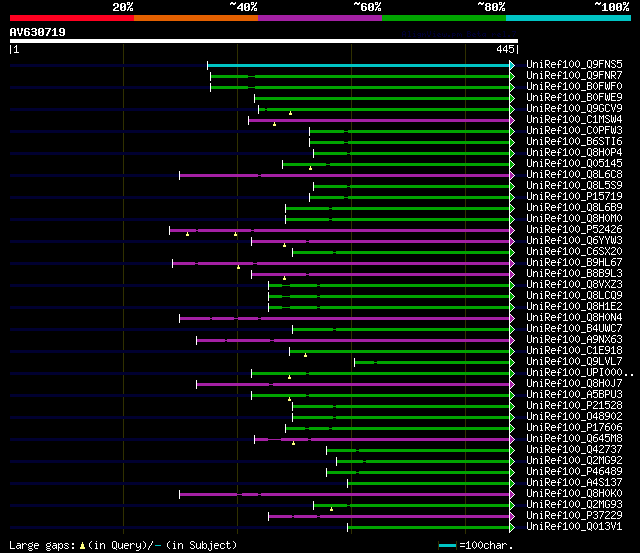Image resolution: width=640 pixels, height=553 pixels.
Task: Click the yellow gap marker under the C1E918 alignment
Action: click(x=305, y=355)
